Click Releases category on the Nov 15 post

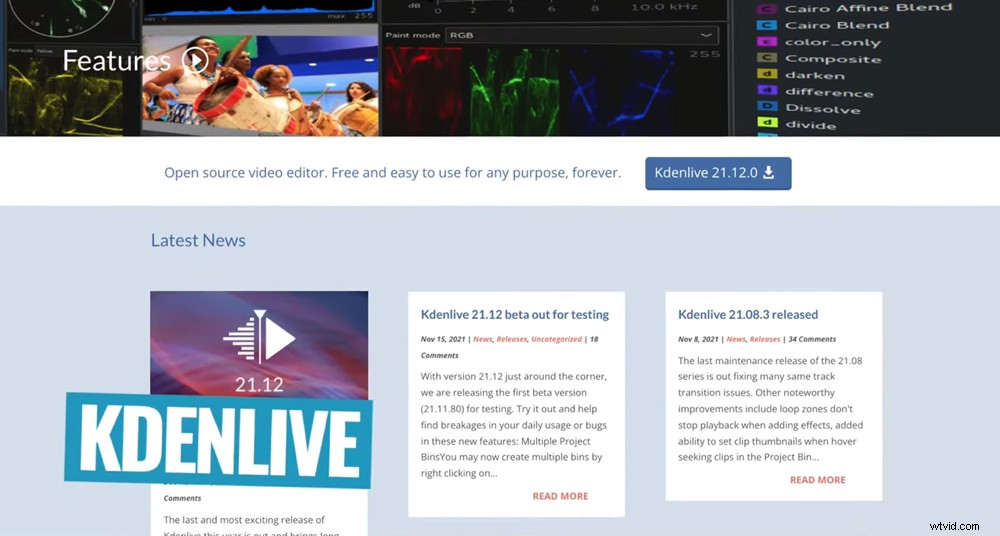coord(511,339)
